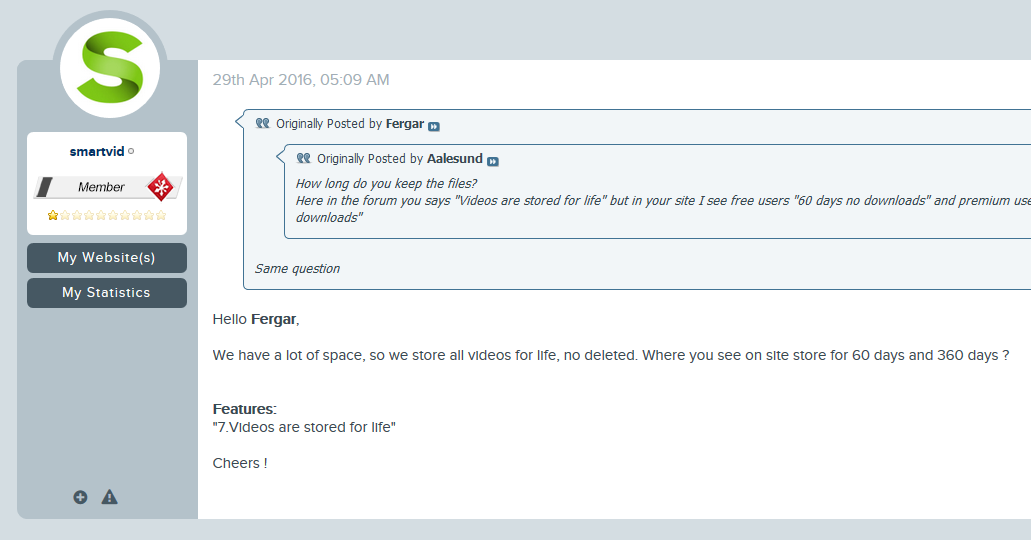Open the My Statistics button
The height and width of the screenshot is (540, 1031).
(x=107, y=293)
